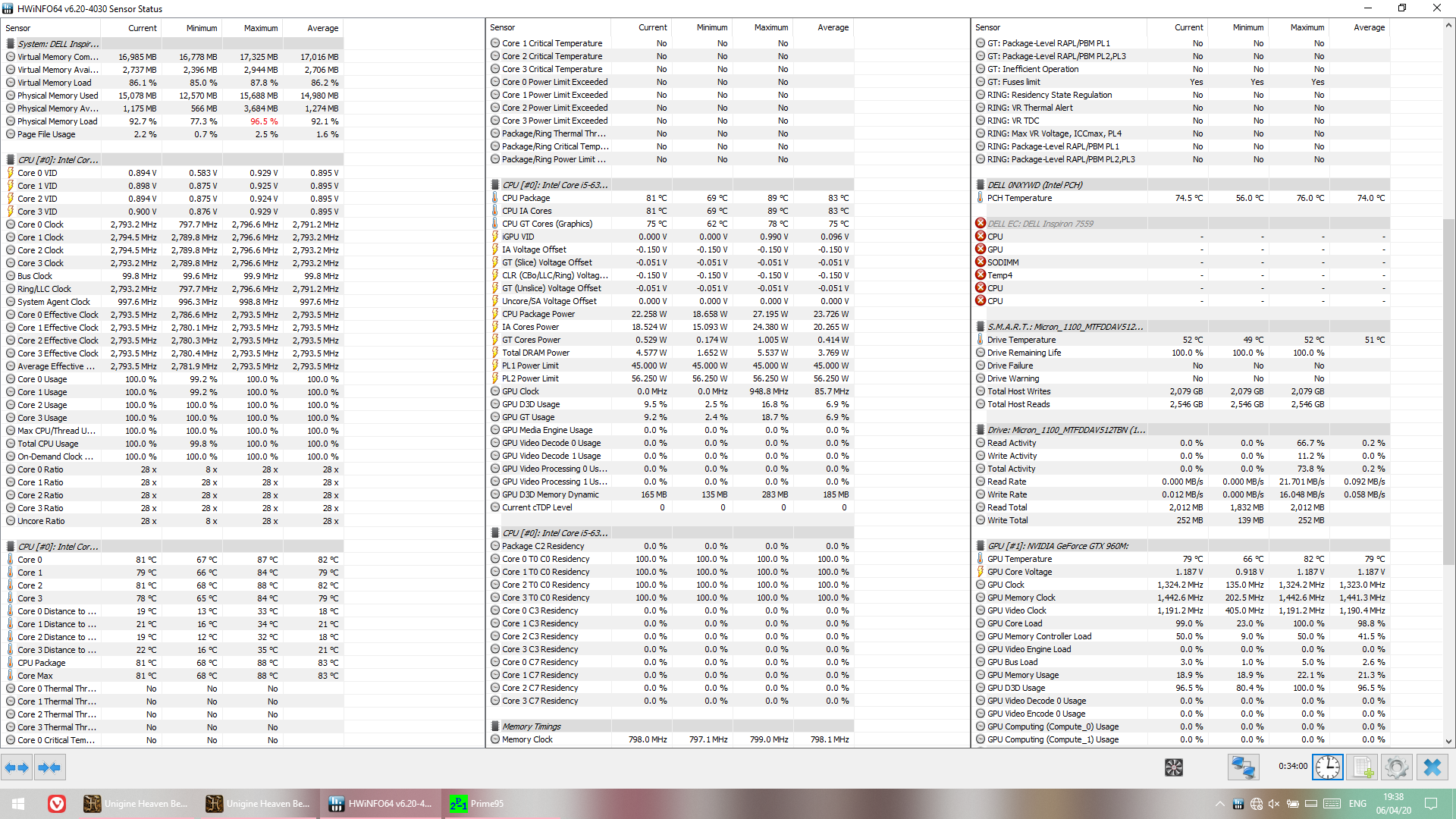Select the GPU Core Load row
The height and width of the screenshot is (819, 1456).
(1182, 623)
